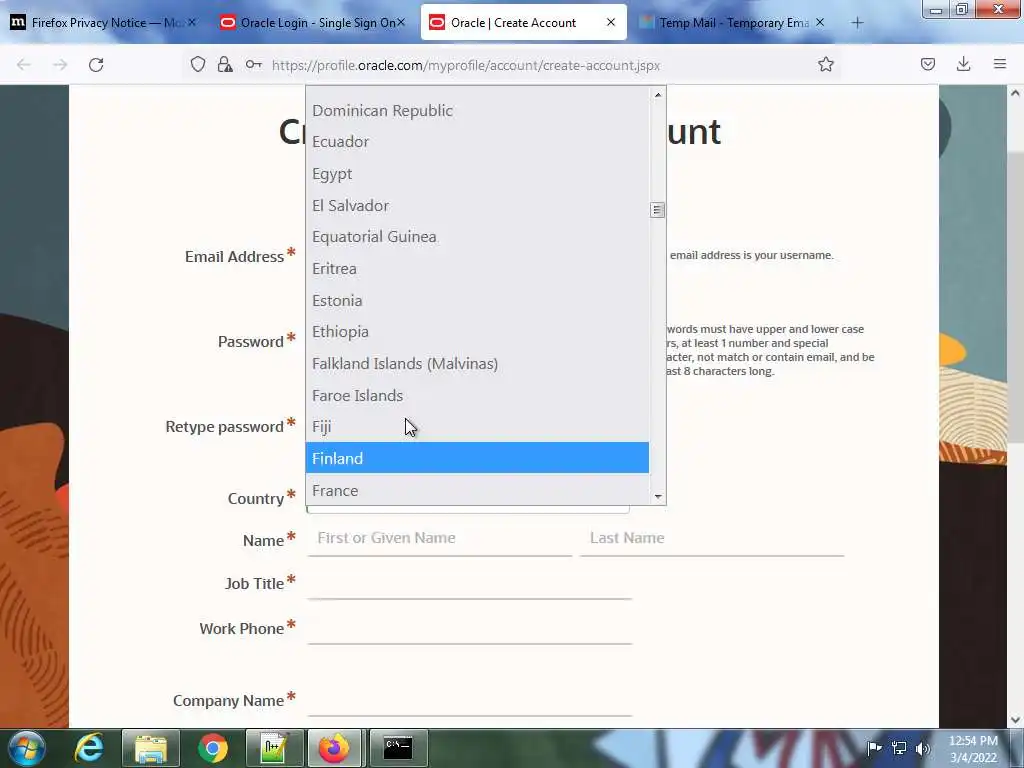Open the taskbar clock showing 12:54 PM
Viewport: 1024px width, 768px height.
973,748
